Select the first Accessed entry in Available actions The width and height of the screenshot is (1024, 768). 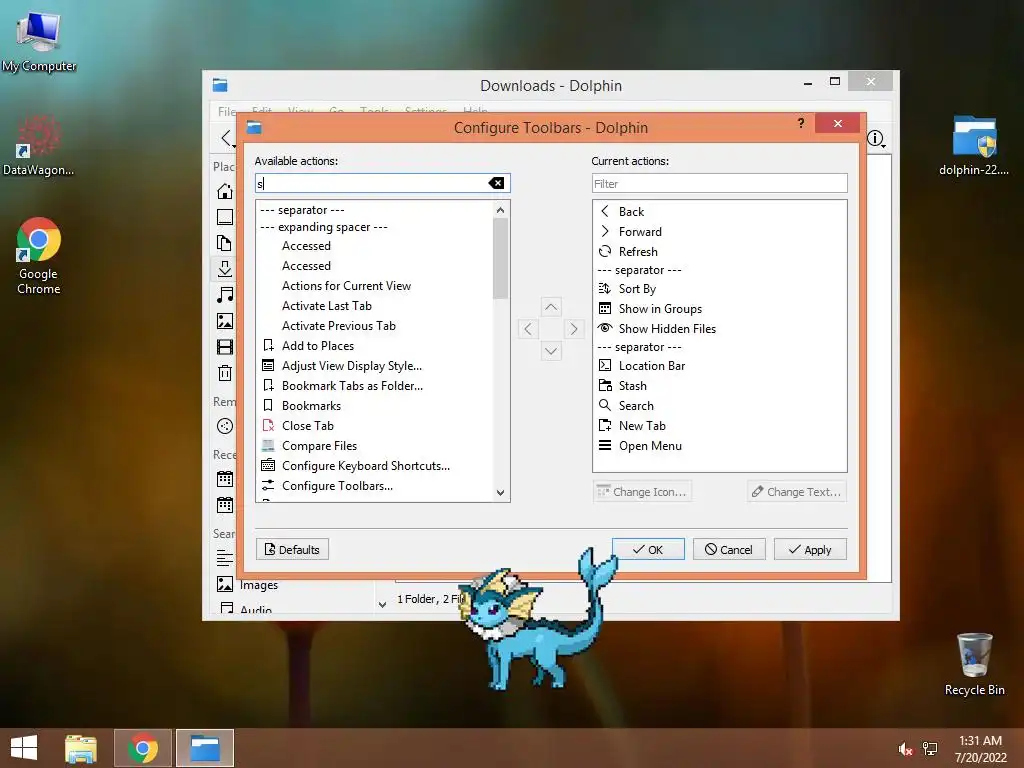tap(306, 246)
